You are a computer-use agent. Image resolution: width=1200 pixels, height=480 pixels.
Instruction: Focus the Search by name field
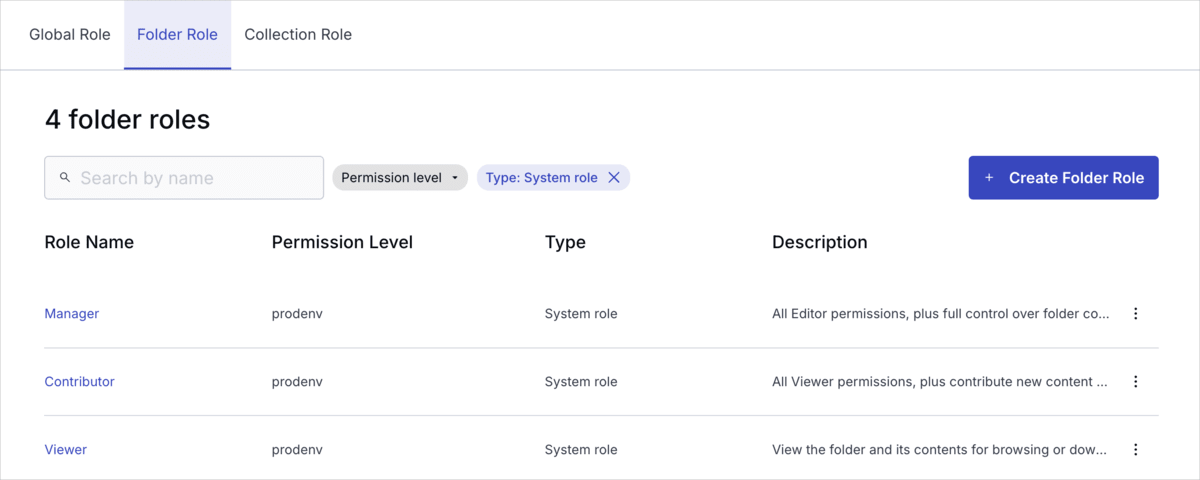(x=195, y=178)
